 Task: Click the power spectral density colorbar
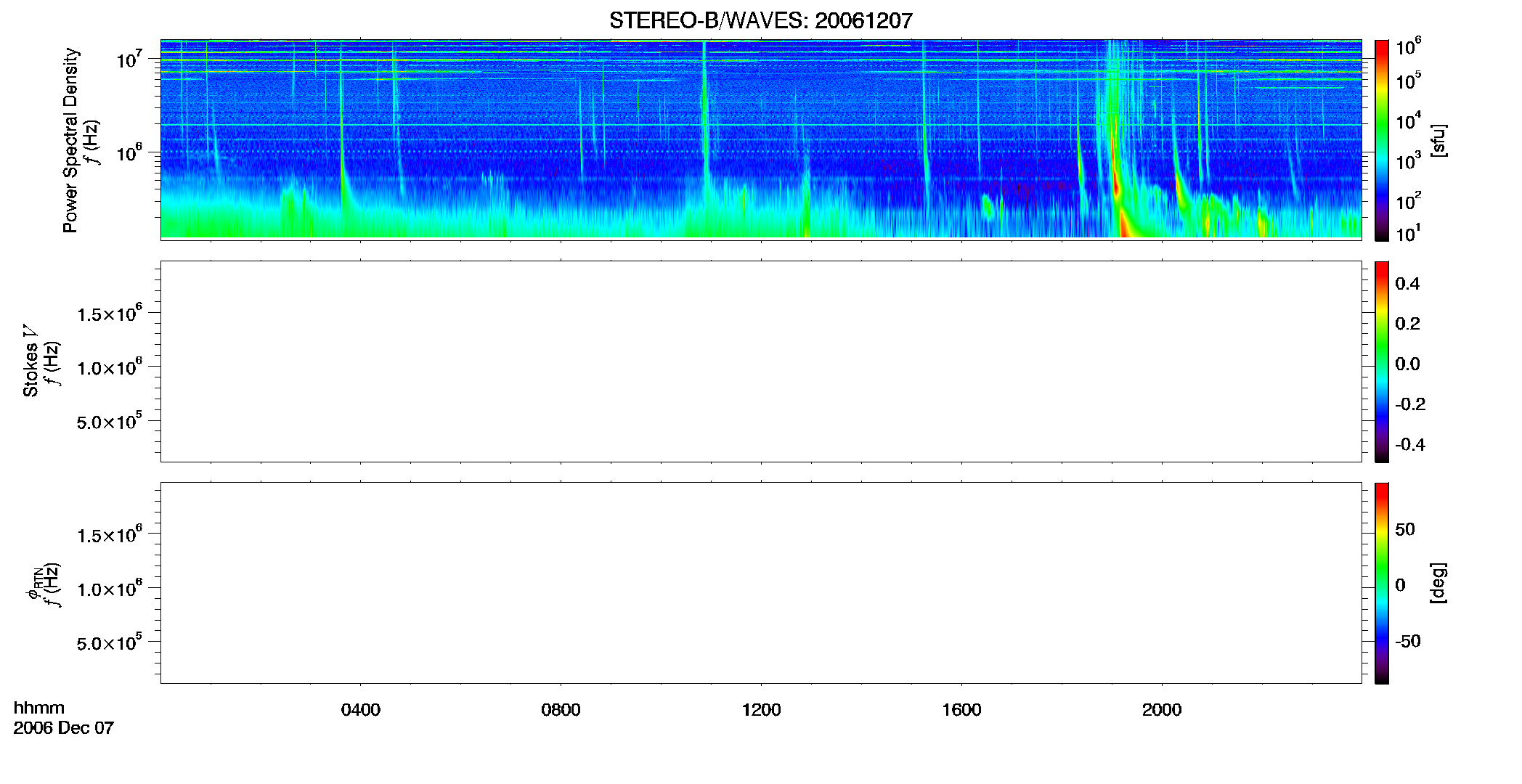[1381, 140]
